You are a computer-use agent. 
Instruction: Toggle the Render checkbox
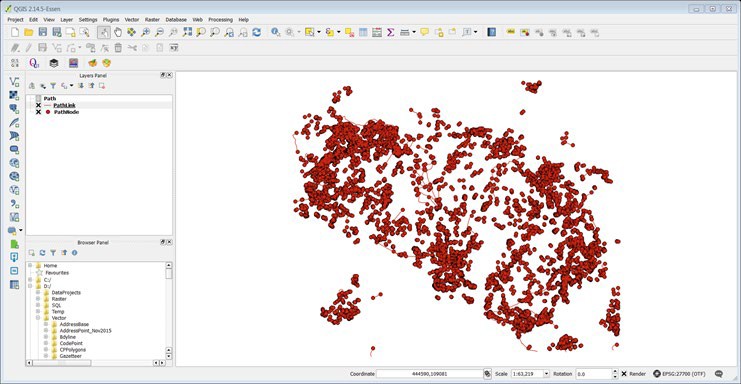624,374
